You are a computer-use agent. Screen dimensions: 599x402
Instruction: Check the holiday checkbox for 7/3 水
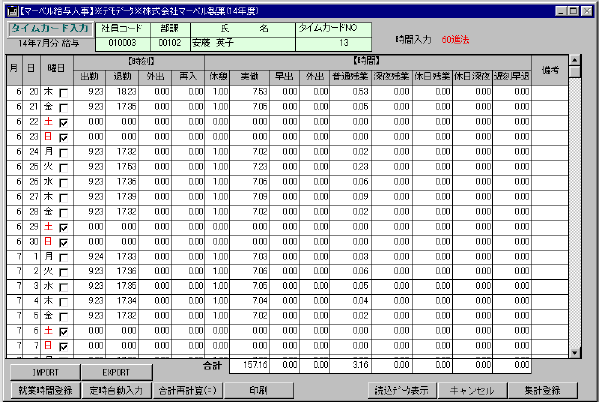point(63,287)
